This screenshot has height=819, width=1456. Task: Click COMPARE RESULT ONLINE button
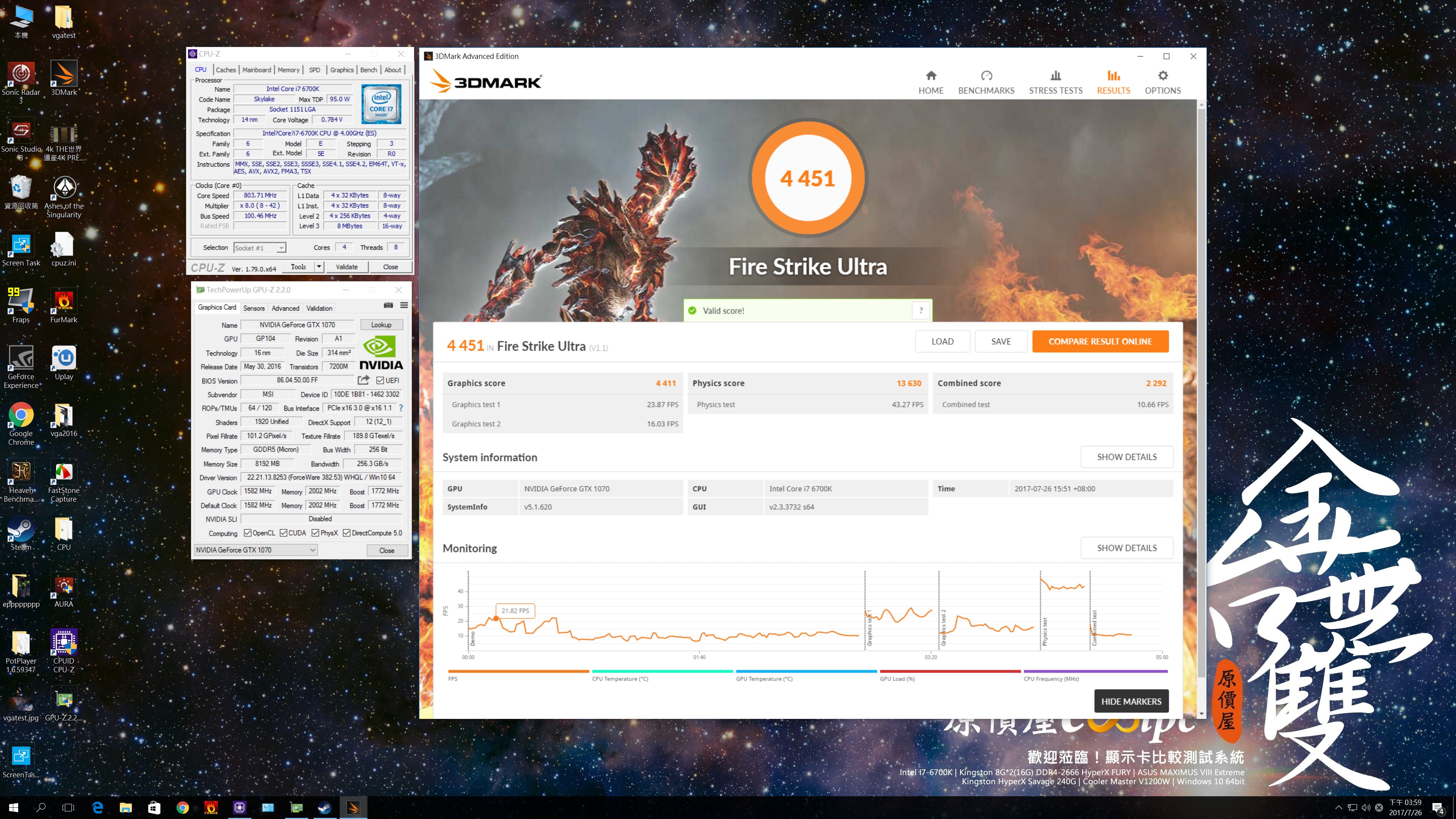pos(1100,341)
